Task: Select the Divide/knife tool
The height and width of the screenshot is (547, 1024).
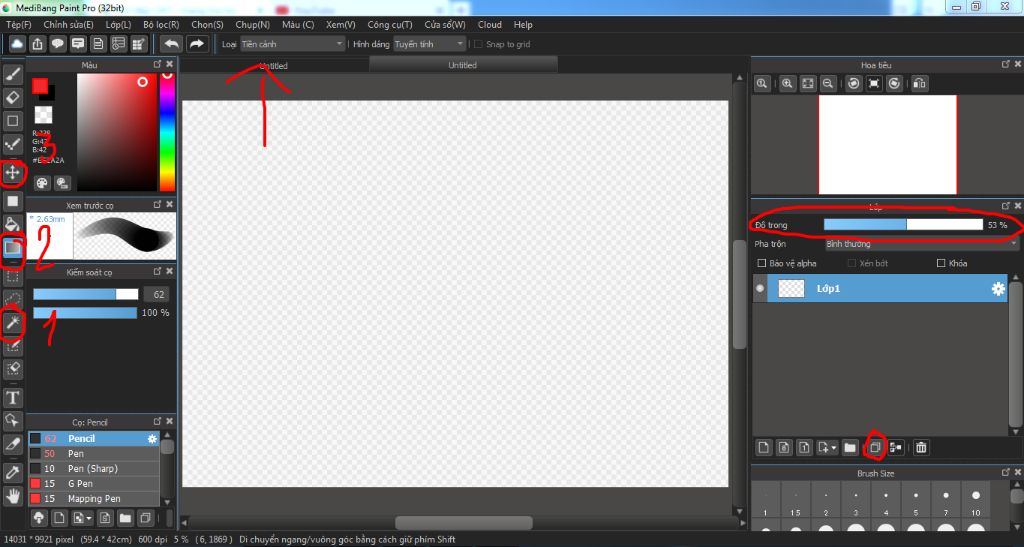Action: (13, 444)
